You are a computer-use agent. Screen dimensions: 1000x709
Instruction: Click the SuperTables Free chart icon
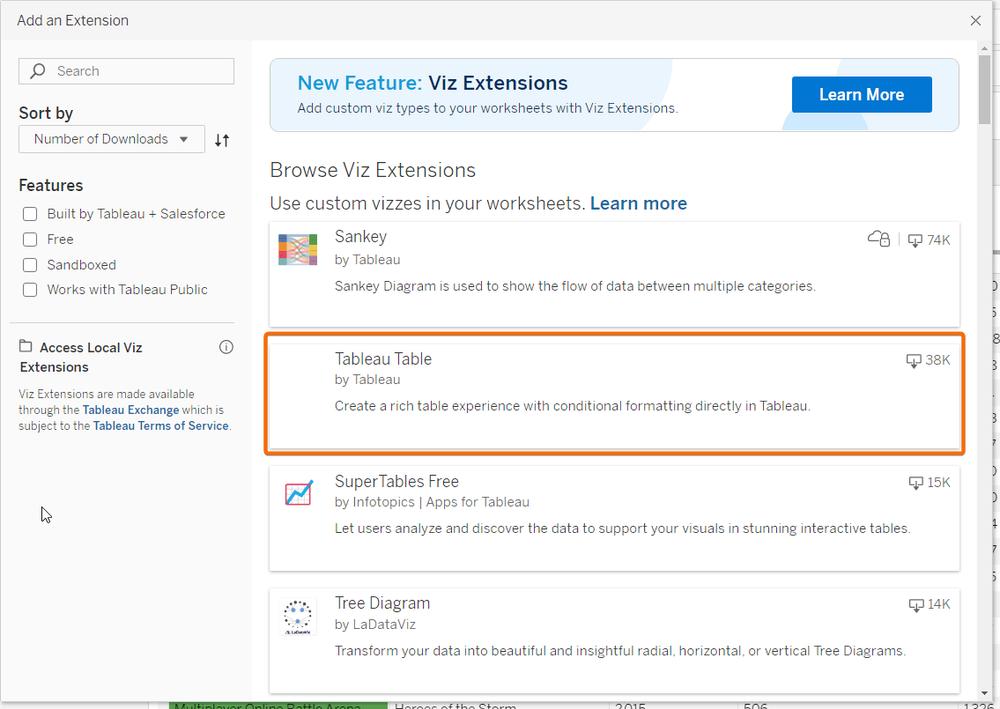(x=298, y=493)
